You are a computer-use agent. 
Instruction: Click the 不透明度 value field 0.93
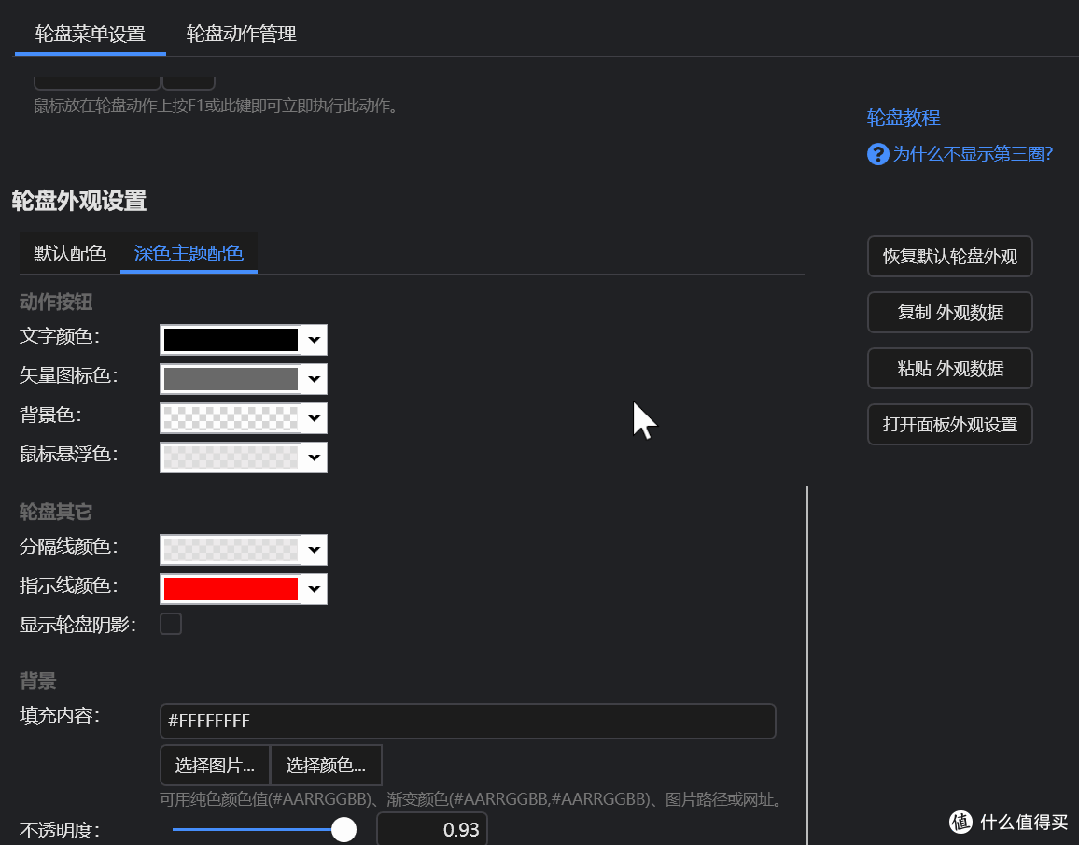[x=432, y=829]
